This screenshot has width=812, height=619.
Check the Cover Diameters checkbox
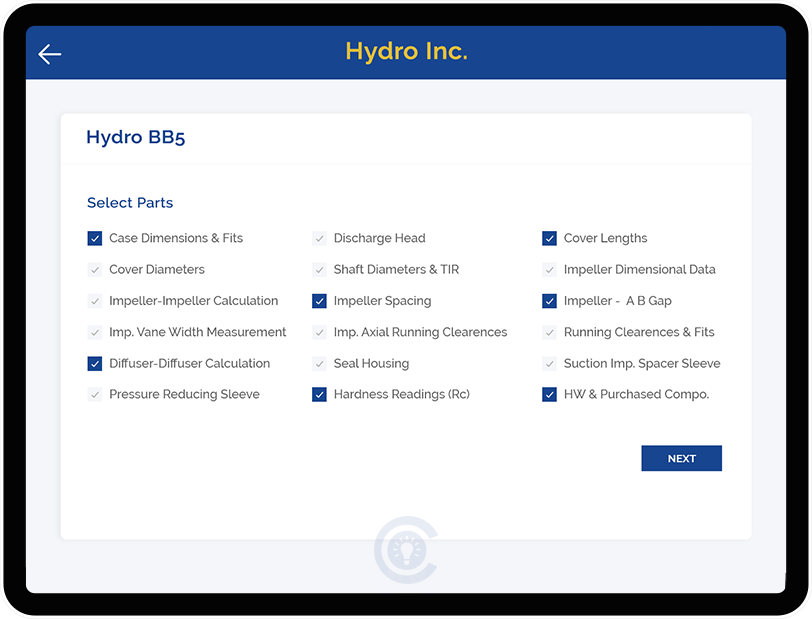(x=95, y=270)
